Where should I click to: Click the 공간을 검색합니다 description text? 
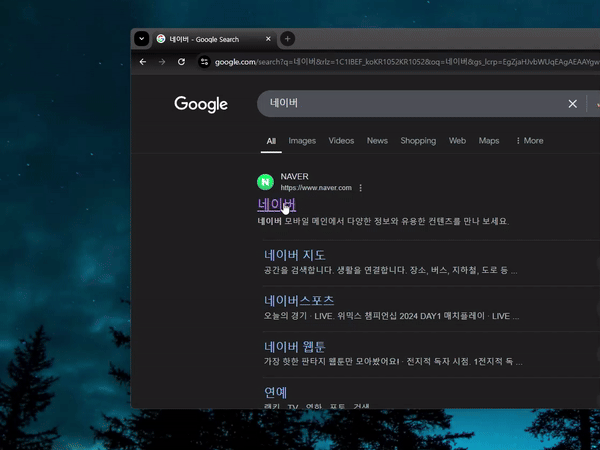[x=390, y=270]
